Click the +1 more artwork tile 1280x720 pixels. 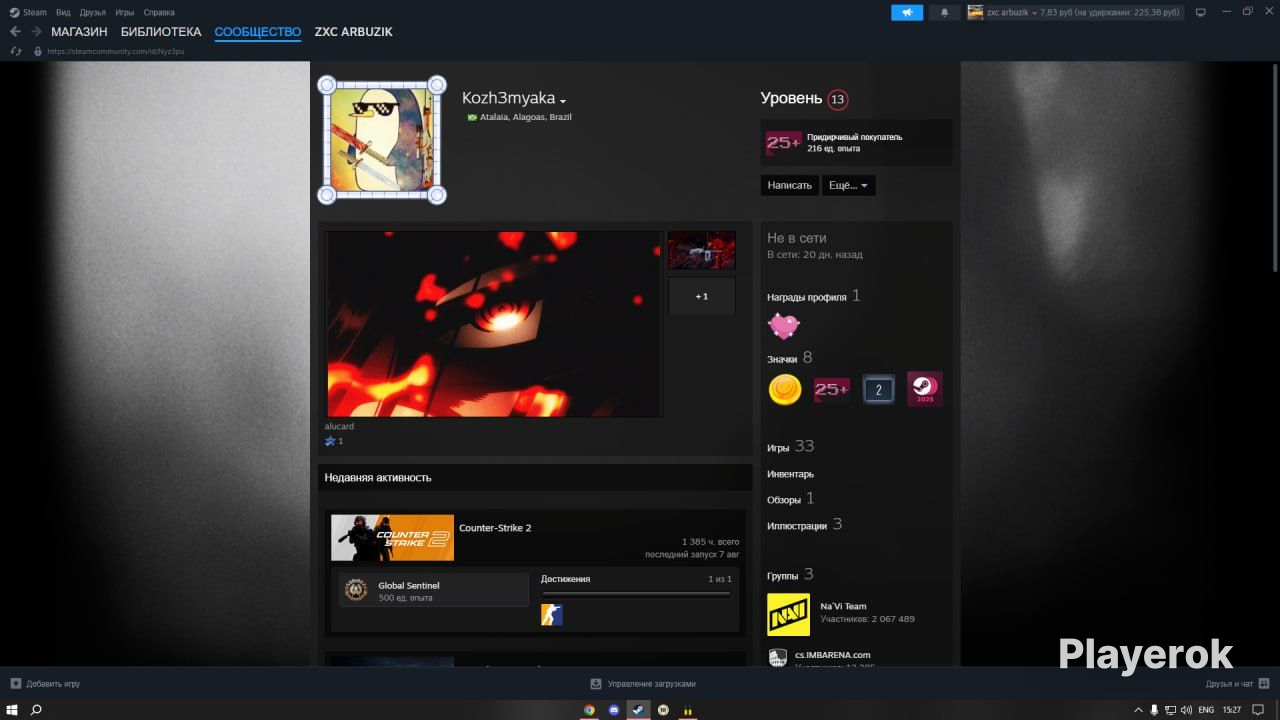(702, 296)
